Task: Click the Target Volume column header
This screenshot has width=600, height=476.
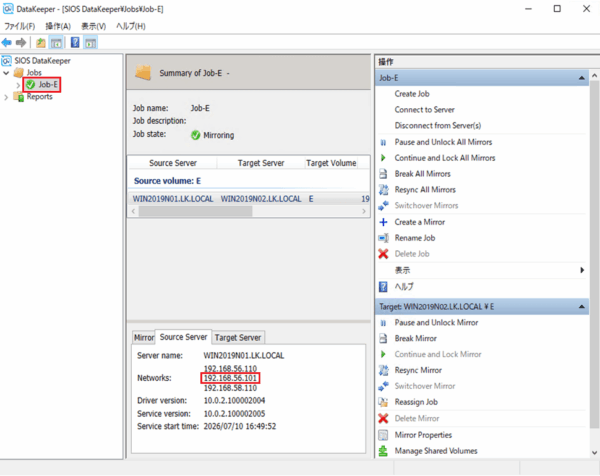Action: coord(331,163)
